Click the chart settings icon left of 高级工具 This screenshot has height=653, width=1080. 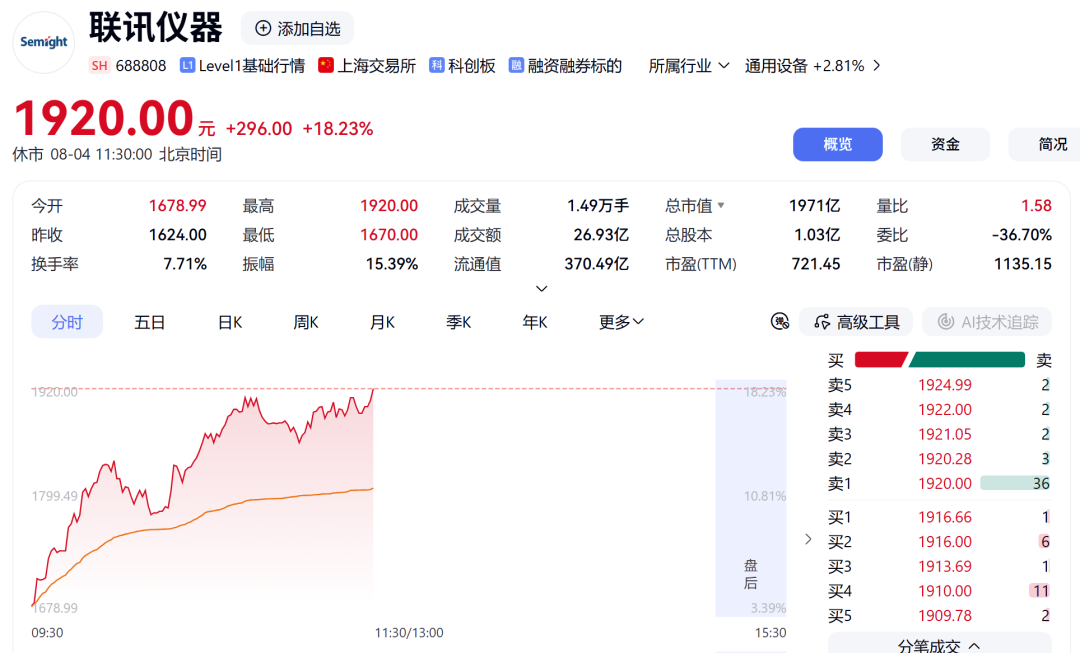pos(780,321)
